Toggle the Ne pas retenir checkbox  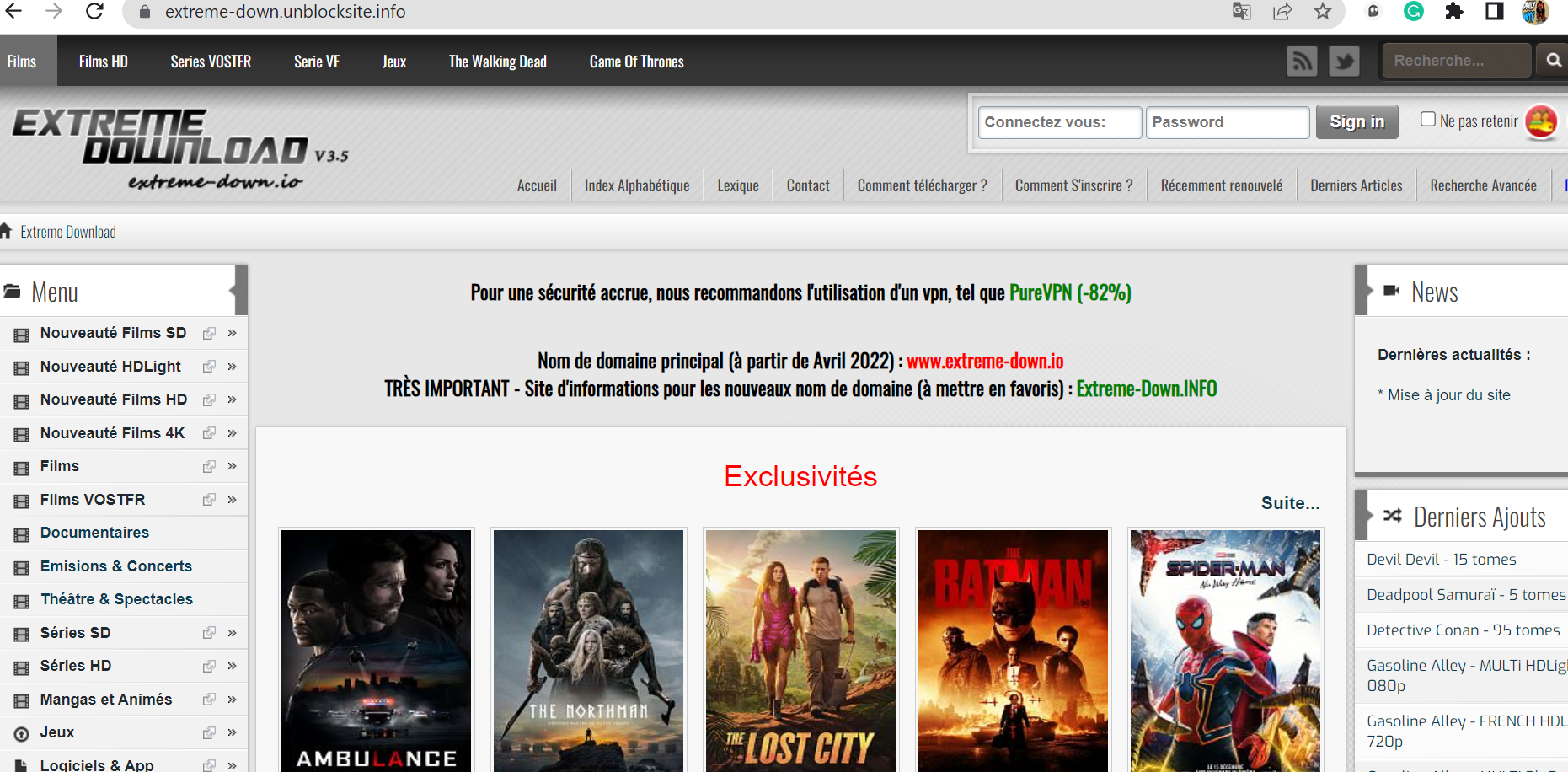pyautogui.click(x=1427, y=120)
